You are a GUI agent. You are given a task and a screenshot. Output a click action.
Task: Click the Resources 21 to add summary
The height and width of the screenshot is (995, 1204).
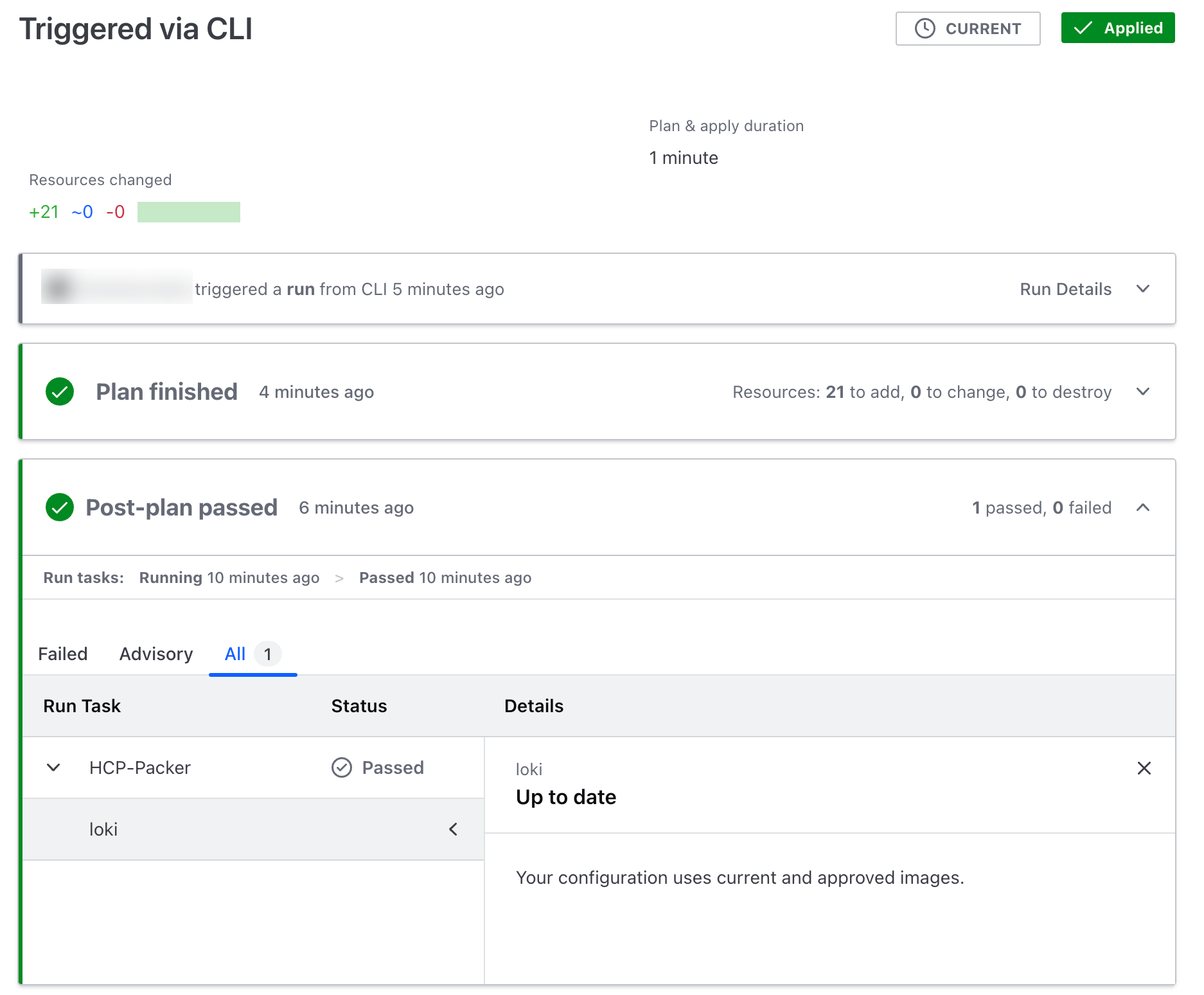pyautogui.click(x=922, y=392)
